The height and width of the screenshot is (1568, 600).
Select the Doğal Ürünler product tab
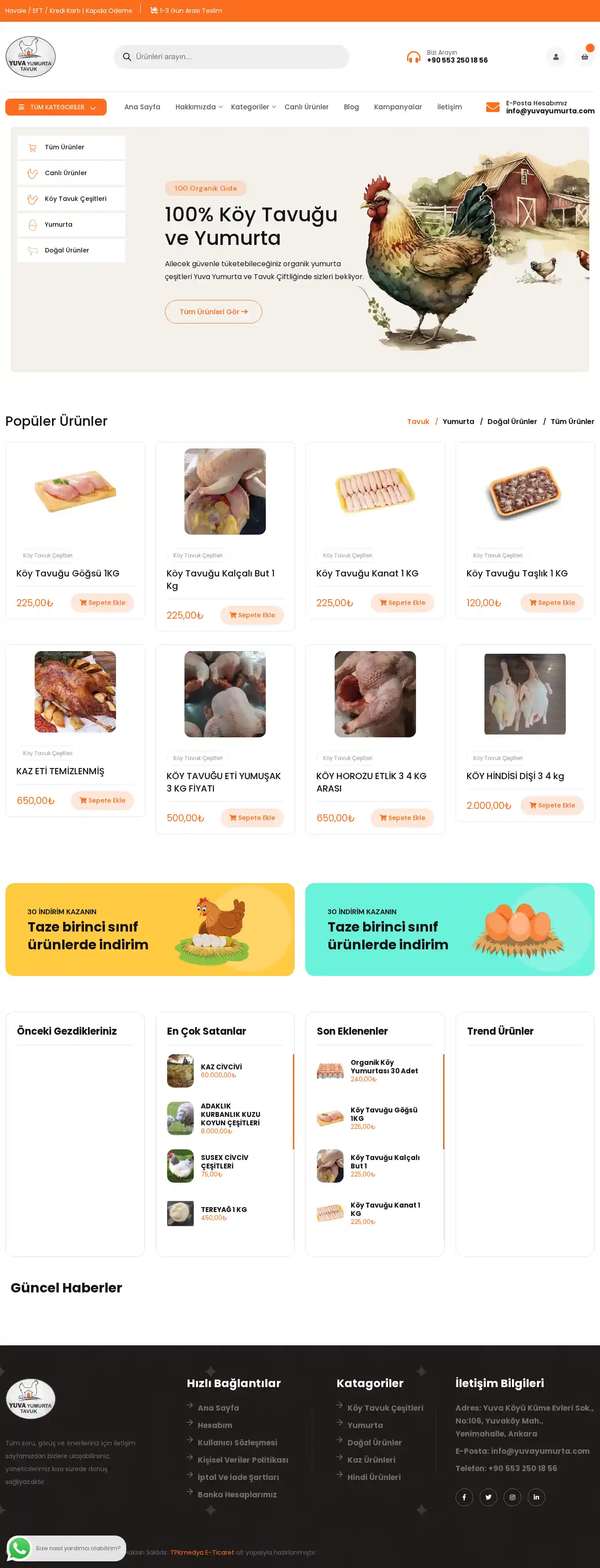pyautogui.click(x=512, y=421)
